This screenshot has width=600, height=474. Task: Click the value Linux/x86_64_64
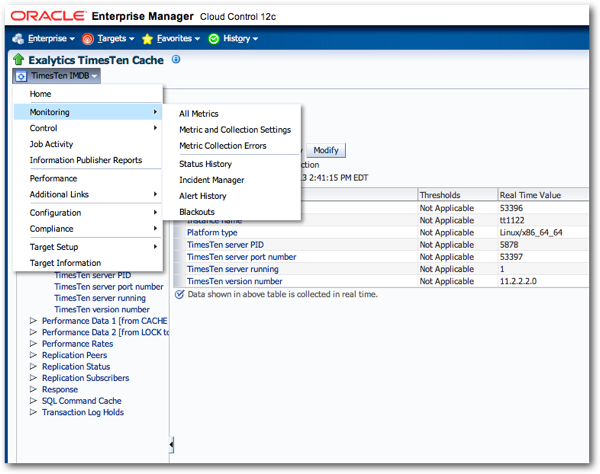(531, 233)
